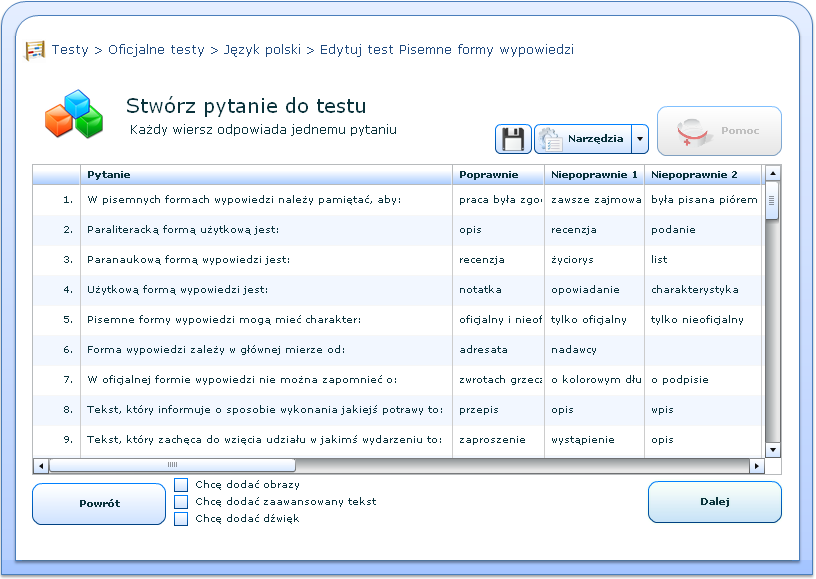Click vertical scrollbar down arrow
This screenshot has width=816, height=579.
coord(773,450)
